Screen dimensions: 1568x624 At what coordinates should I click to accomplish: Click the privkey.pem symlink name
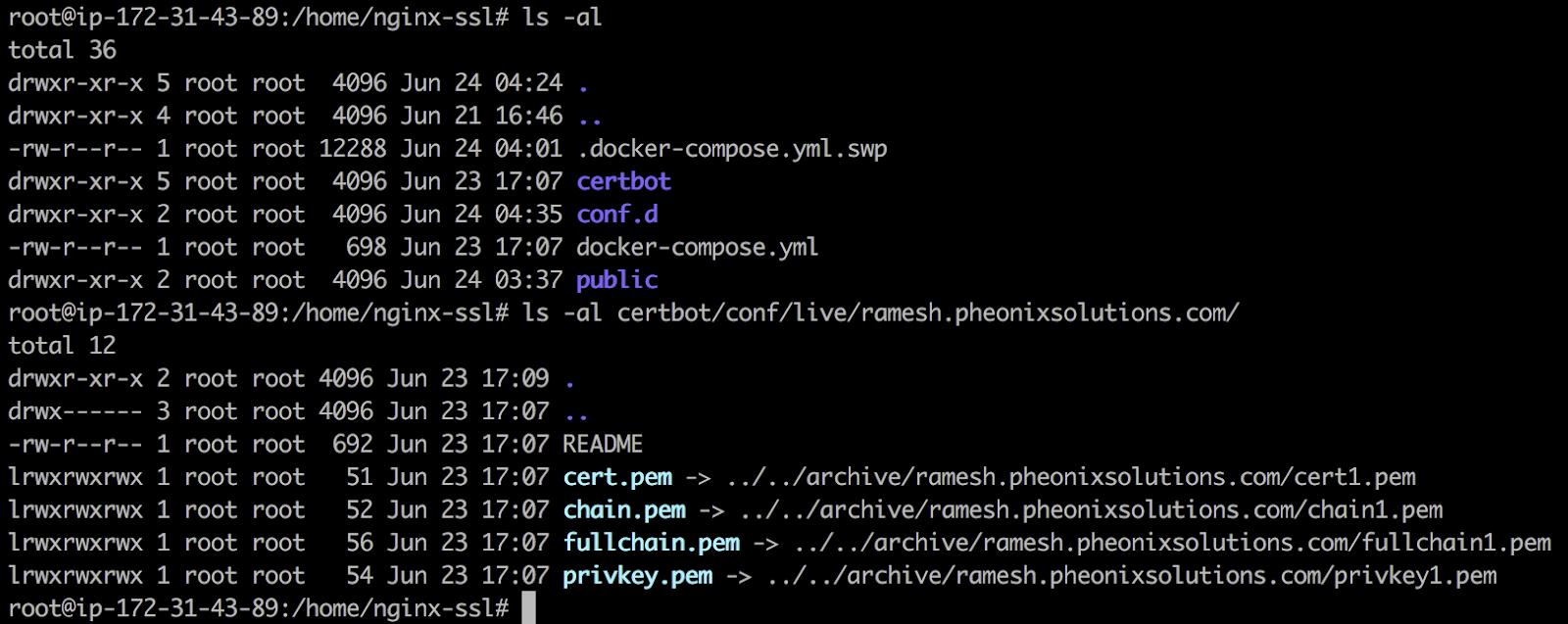coord(638,576)
